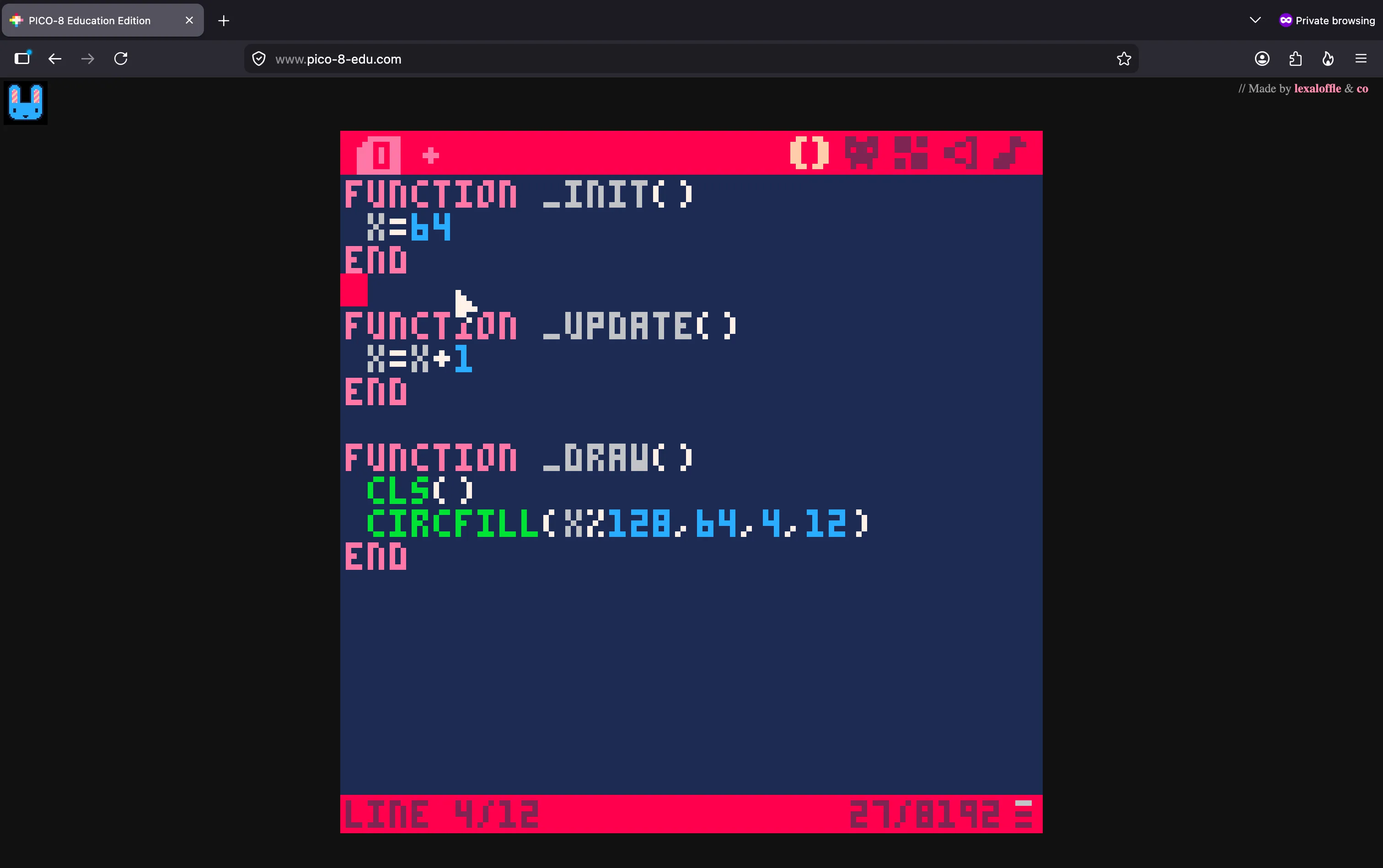Click the token count mode icon
Viewport: 1383px width, 868px height.
[1023, 814]
